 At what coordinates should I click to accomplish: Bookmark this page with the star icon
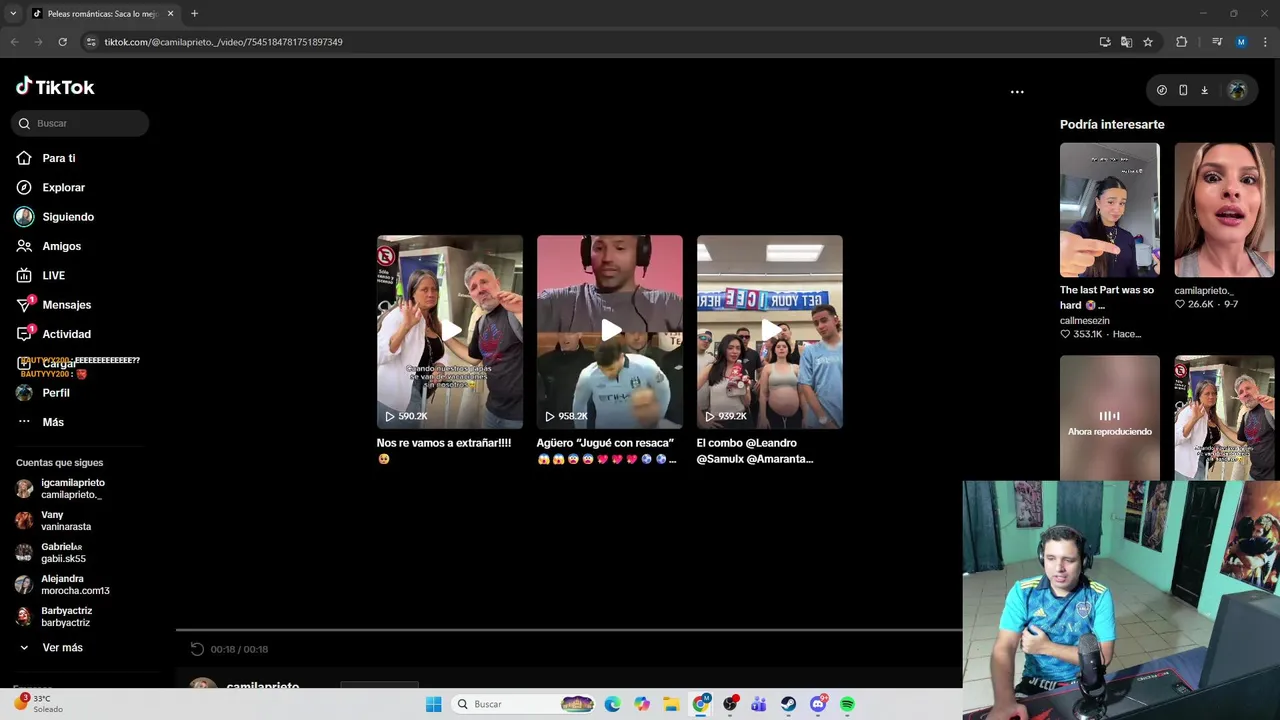1148,42
